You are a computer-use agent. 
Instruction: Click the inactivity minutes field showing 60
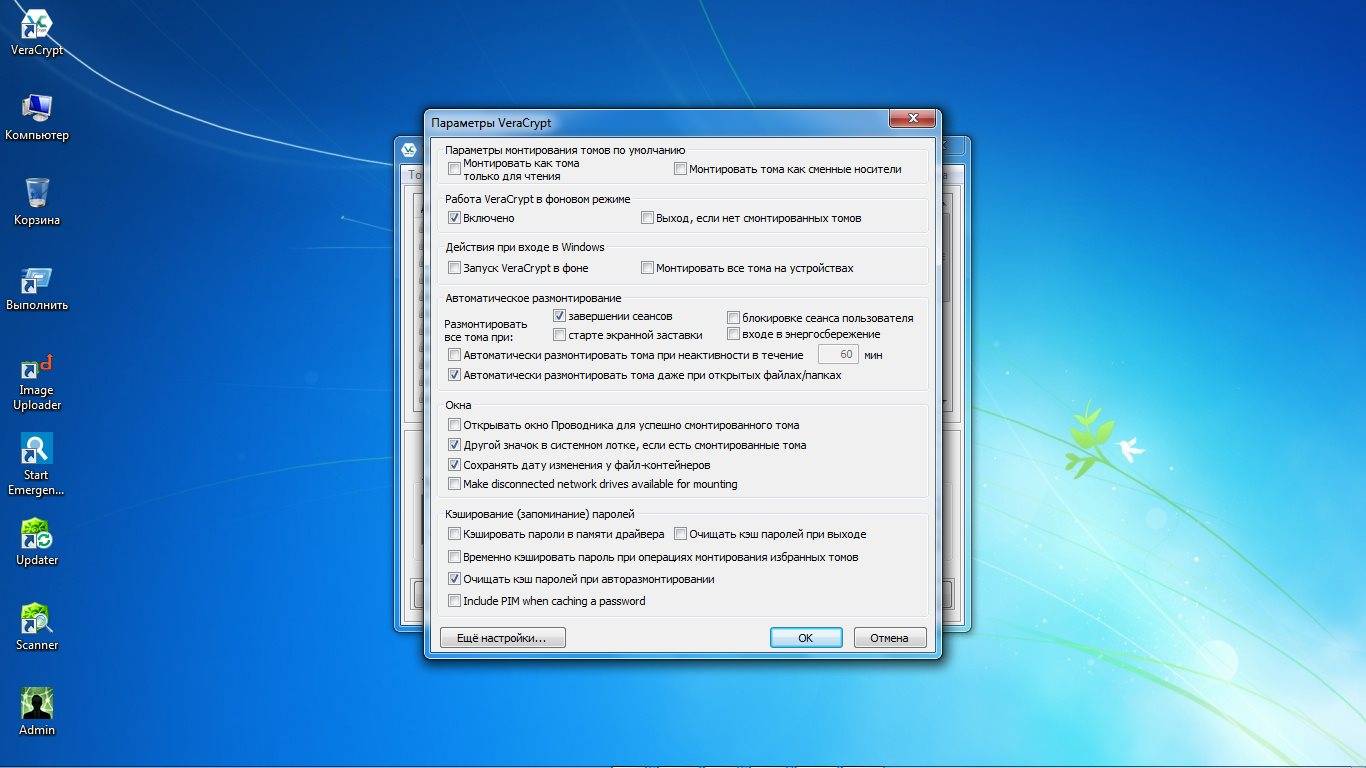coord(839,354)
